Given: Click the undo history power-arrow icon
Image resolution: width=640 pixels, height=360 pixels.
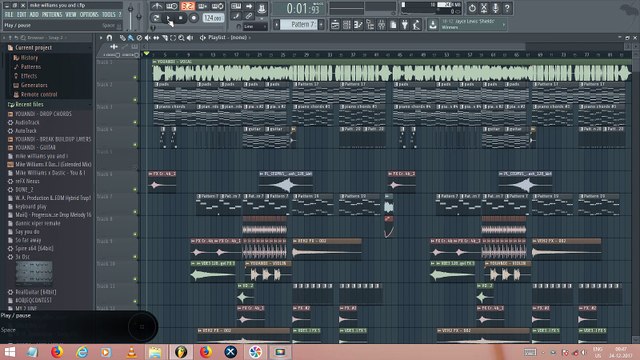Looking at the screenshot, I should (472, 8).
